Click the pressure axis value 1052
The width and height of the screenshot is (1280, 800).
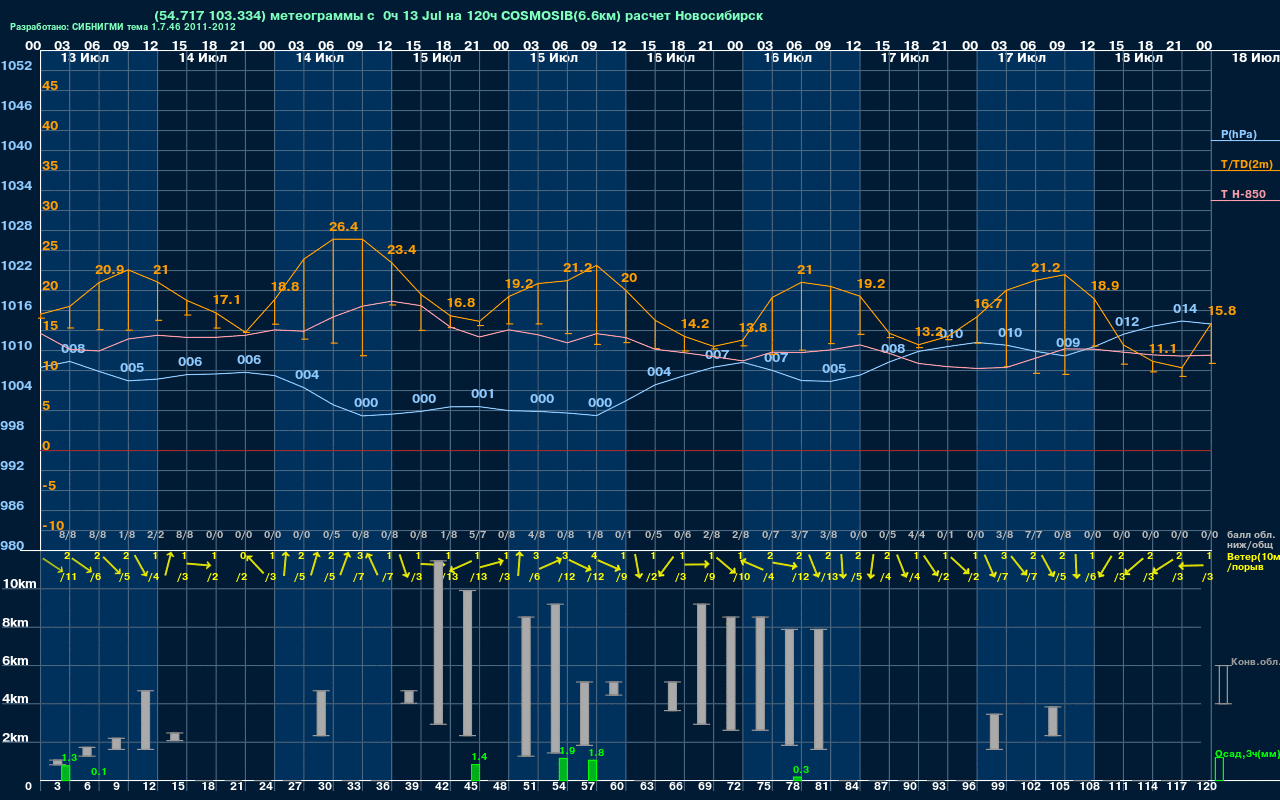pyautogui.click(x=16, y=66)
